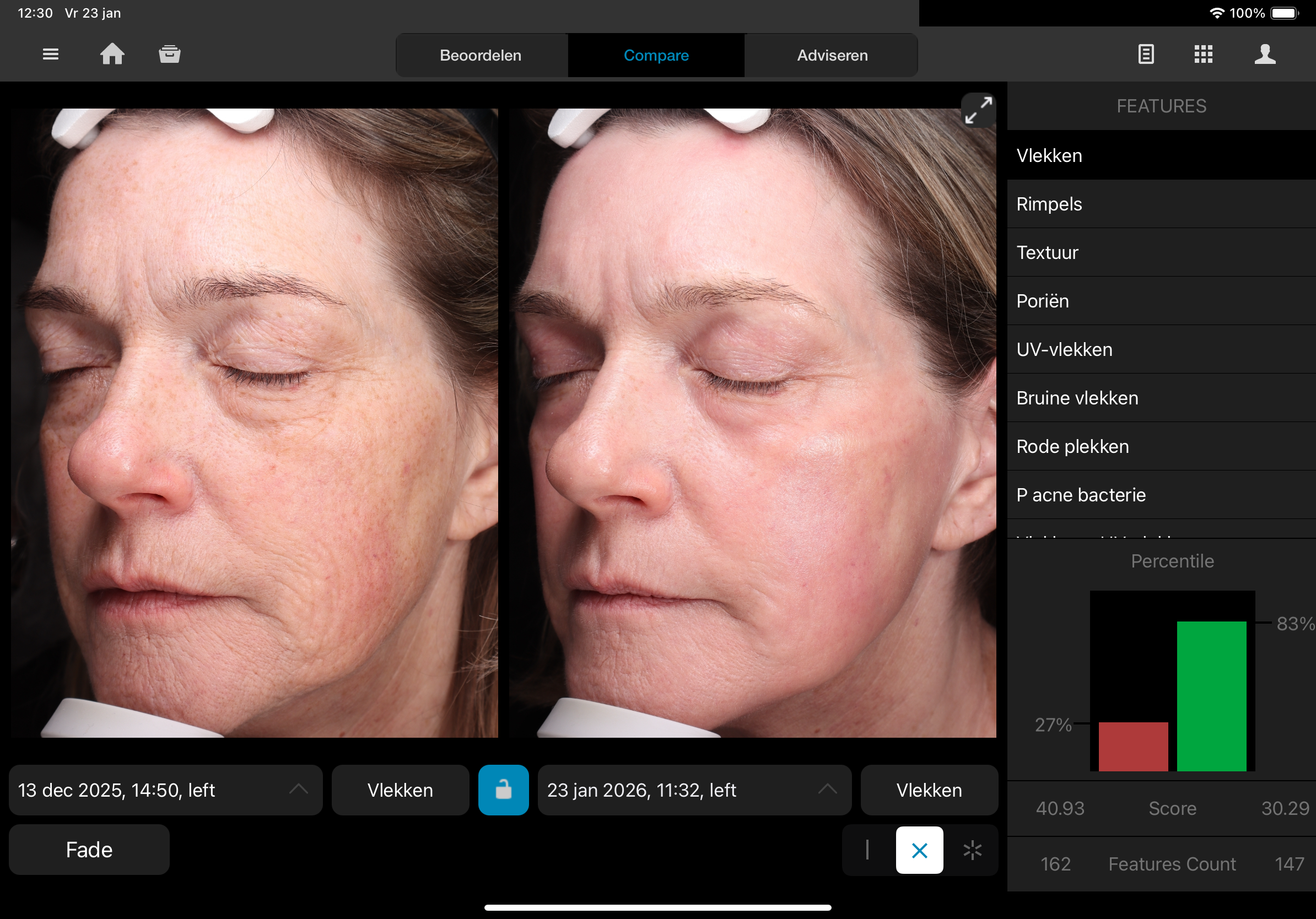Select the asterisk marker mode
Viewport: 1316px width, 919px height.
[x=973, y=850]
